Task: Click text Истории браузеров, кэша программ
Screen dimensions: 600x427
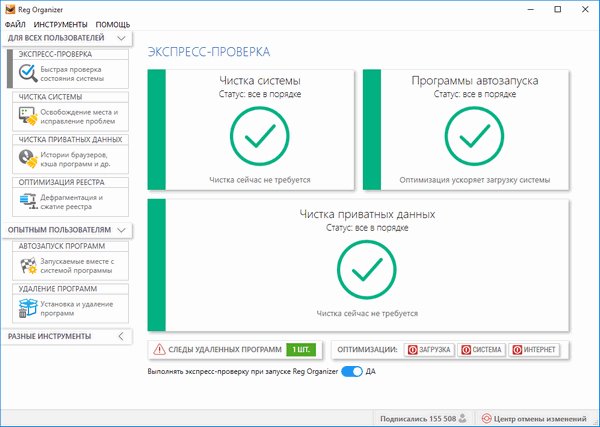Action: 75,160
